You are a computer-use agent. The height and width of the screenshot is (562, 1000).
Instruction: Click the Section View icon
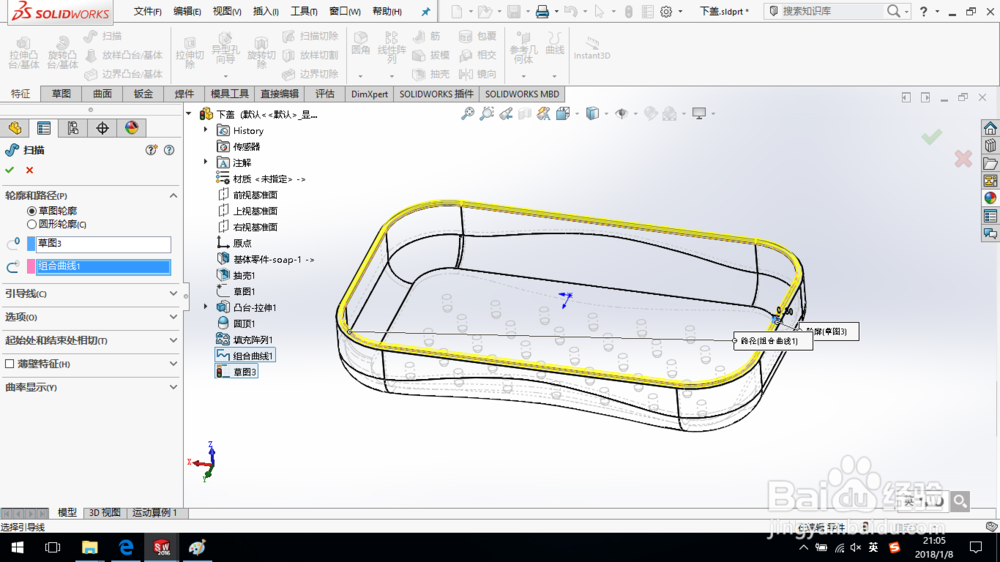525,114
